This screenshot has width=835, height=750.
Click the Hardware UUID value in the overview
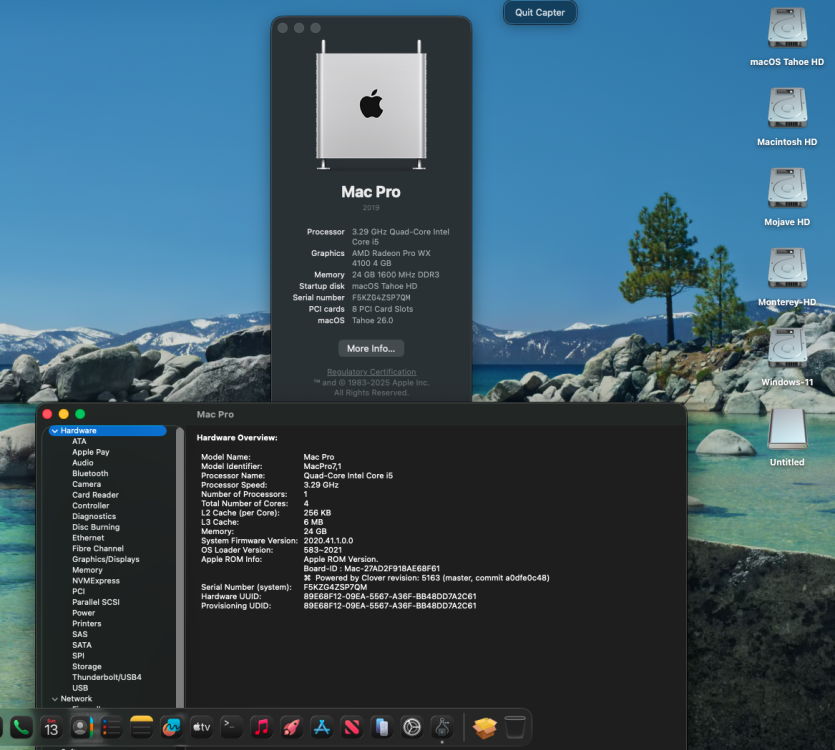point(390,596)
